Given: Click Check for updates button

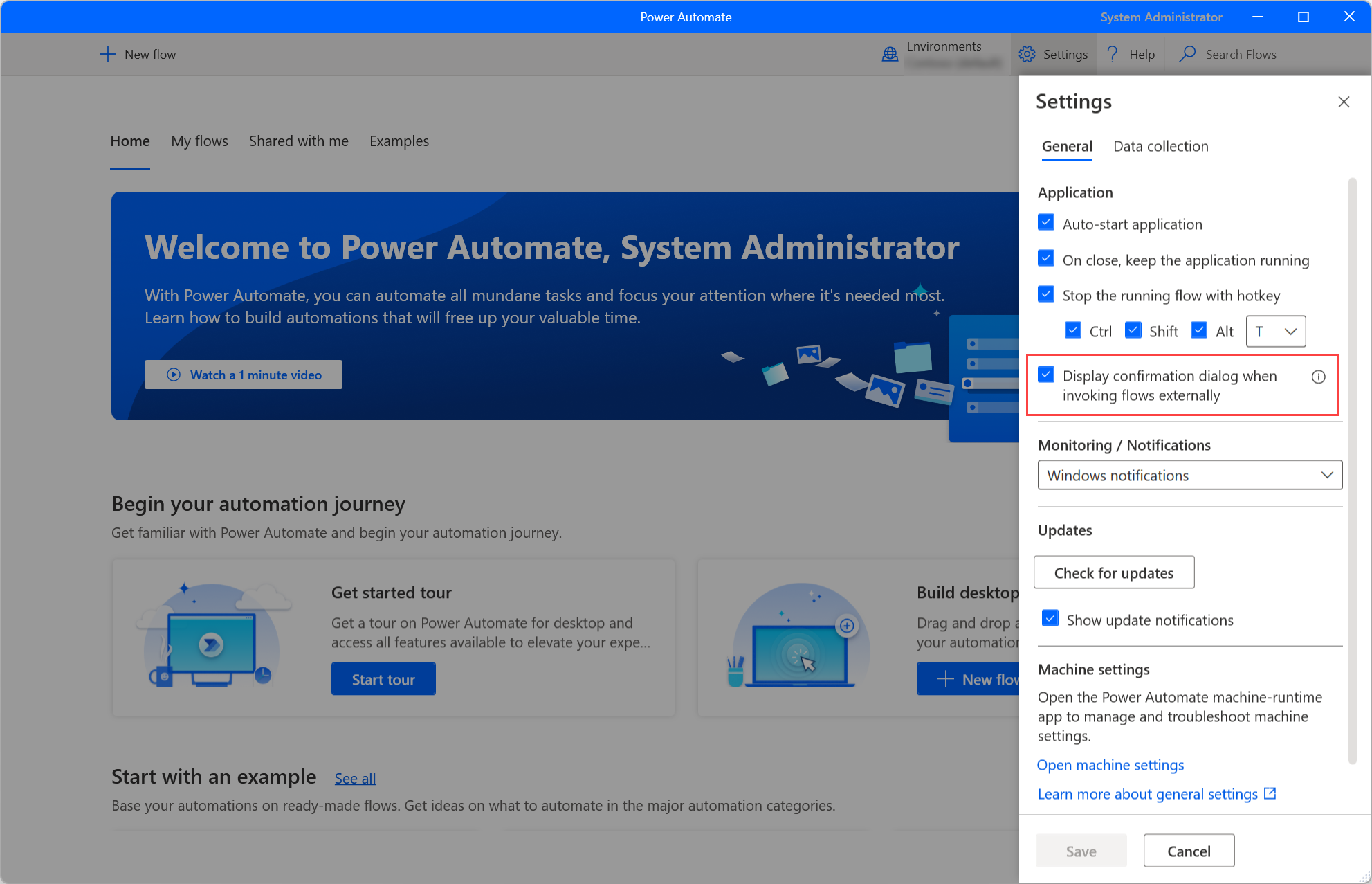Looking at the screenshot, I should click(x=1115, y=573).
